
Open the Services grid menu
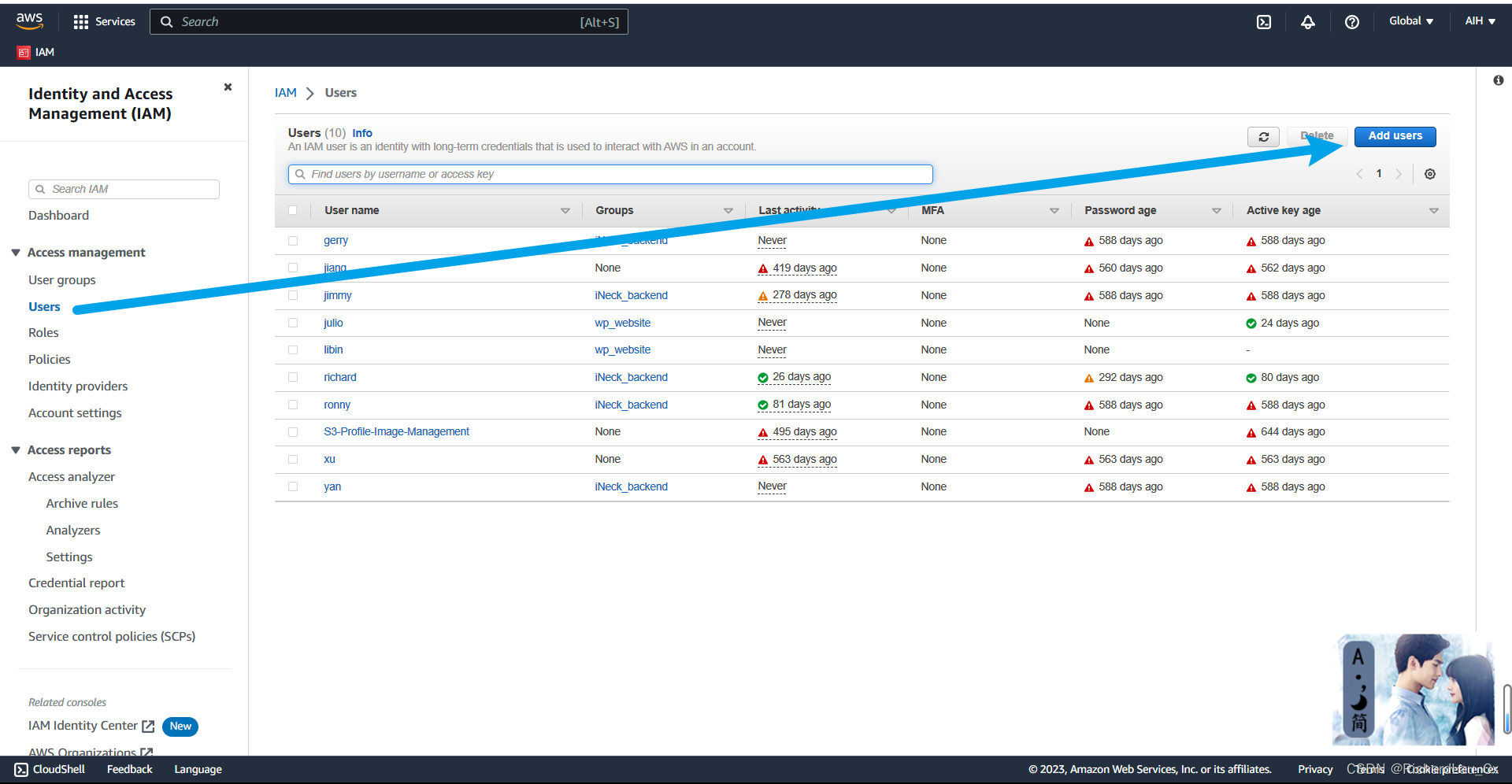(104, 22)
